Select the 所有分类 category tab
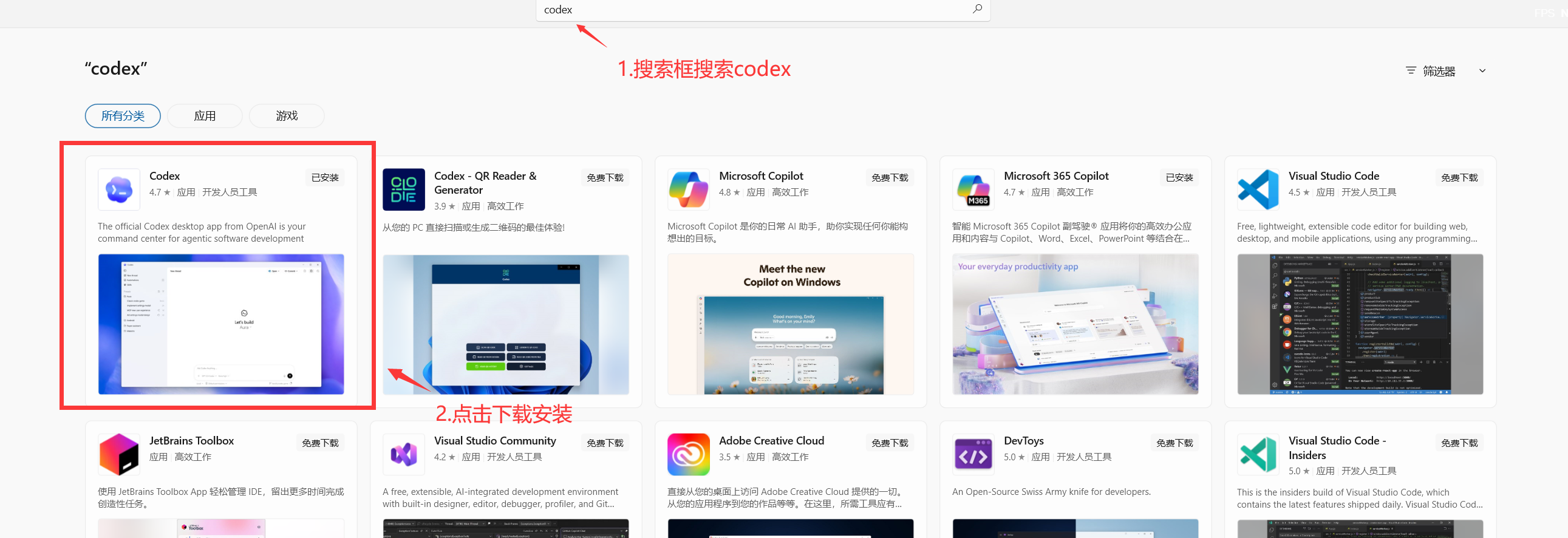Screen dimensions: 1568x538 [123, 115]
